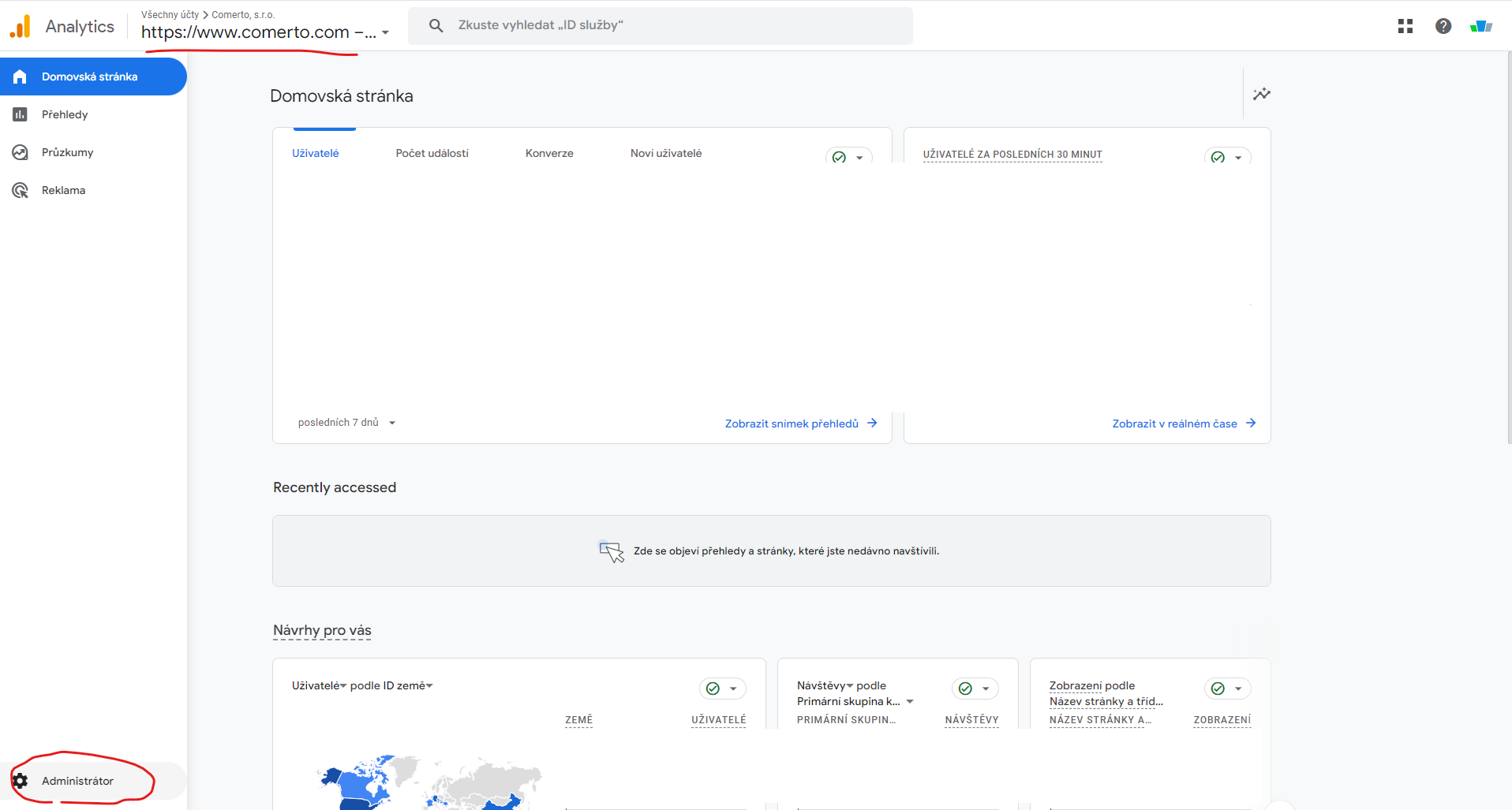The image size is (1512, 810).
Task: Open the Google apps grid icon
Action: (1405, 26)
